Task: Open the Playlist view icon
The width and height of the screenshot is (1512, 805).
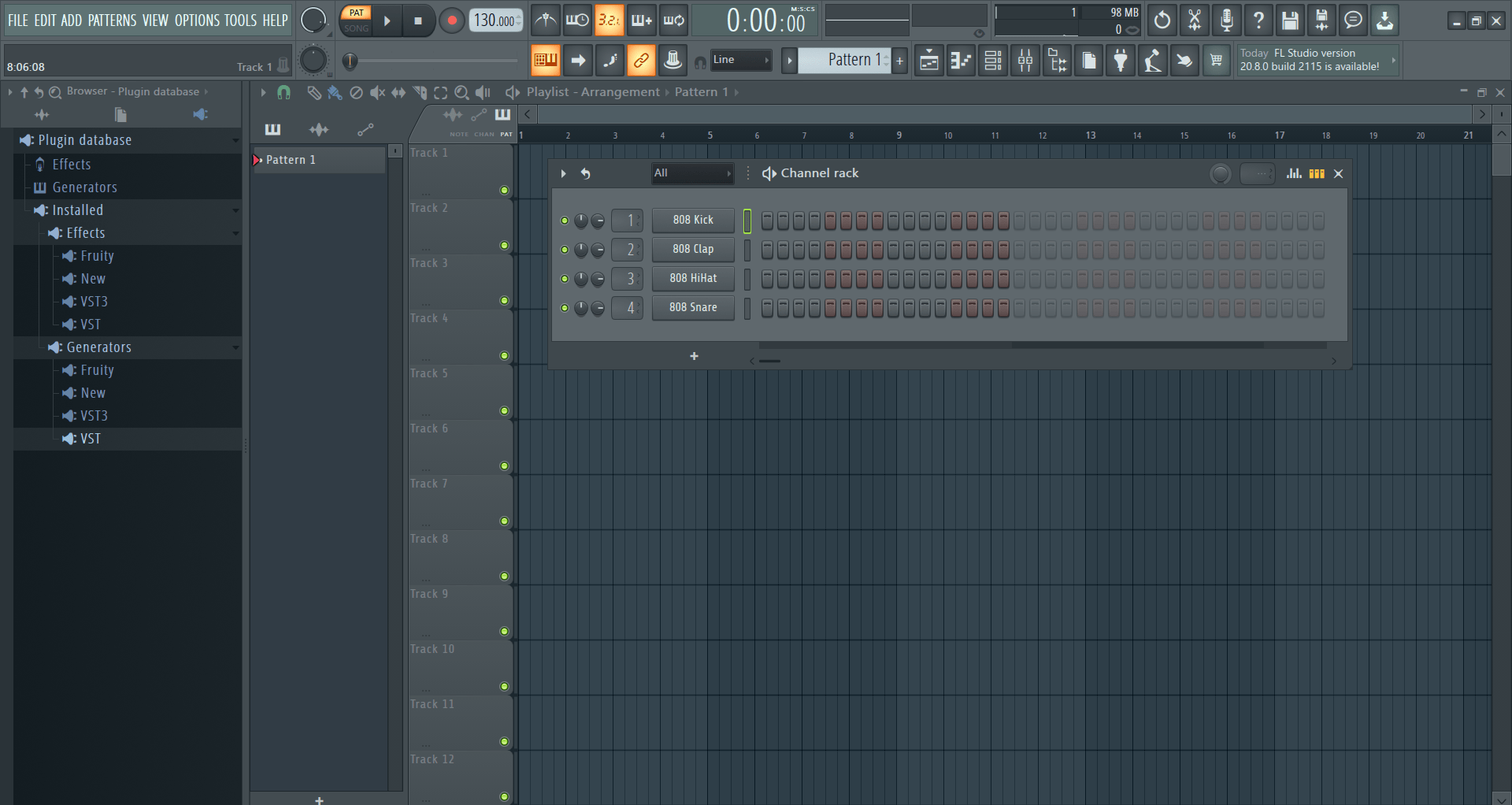Action: coord(928,60)
